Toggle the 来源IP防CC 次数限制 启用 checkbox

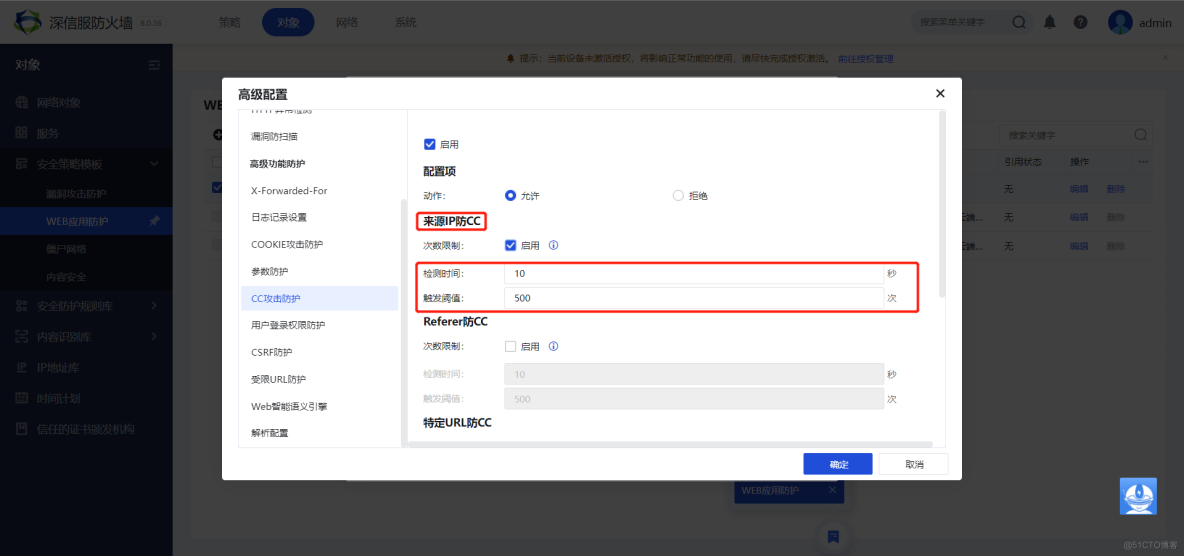click(x=511, y=245)
